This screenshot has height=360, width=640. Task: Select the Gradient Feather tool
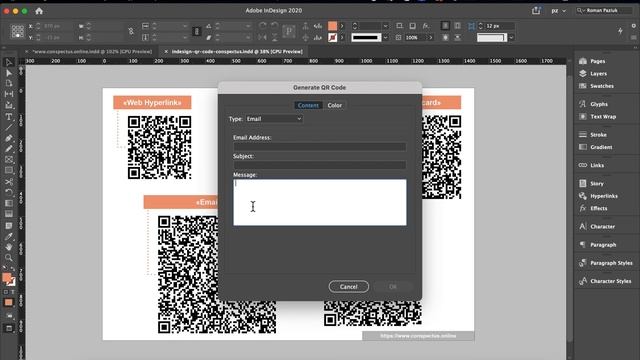[9, 214]
